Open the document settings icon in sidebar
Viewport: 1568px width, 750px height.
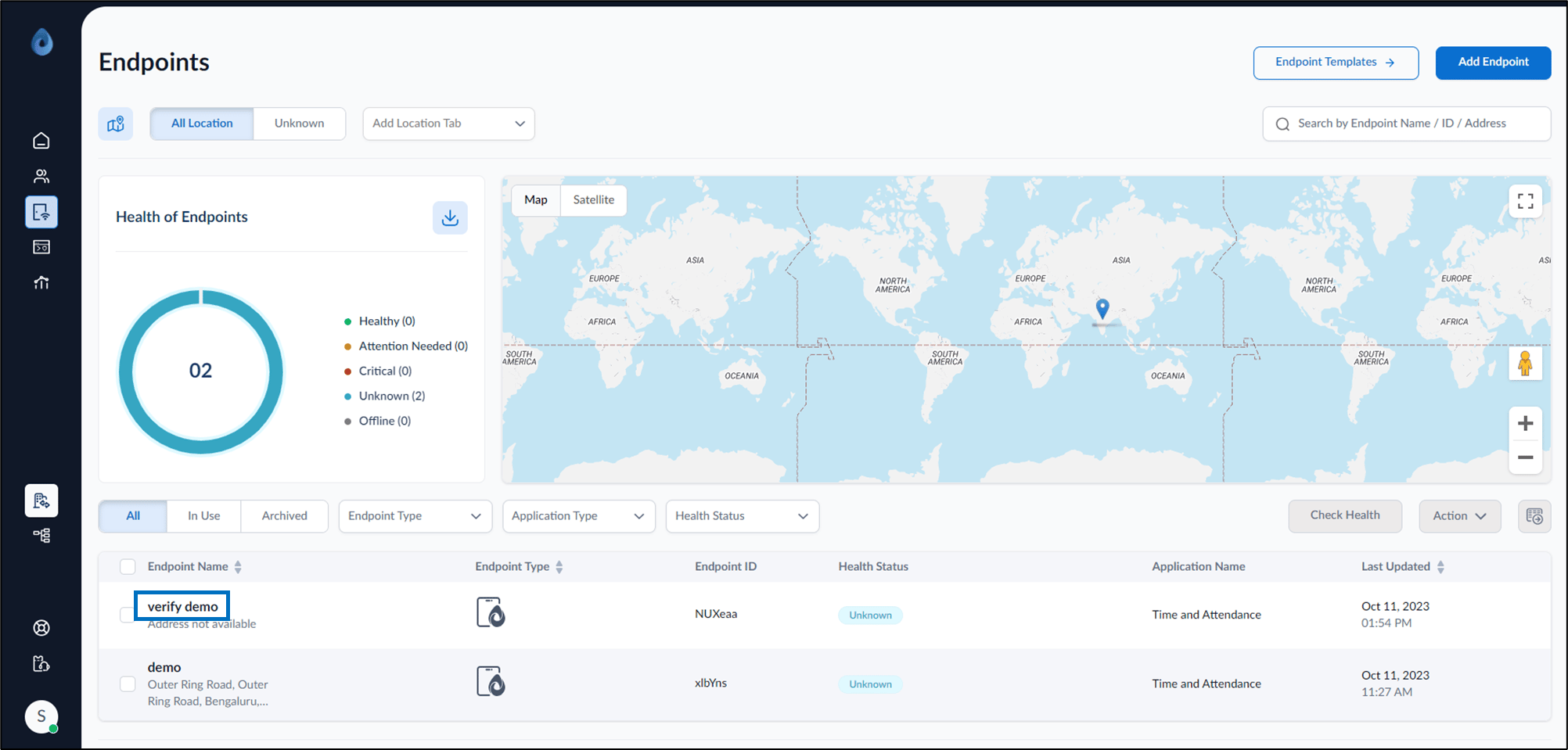(41, 501)
